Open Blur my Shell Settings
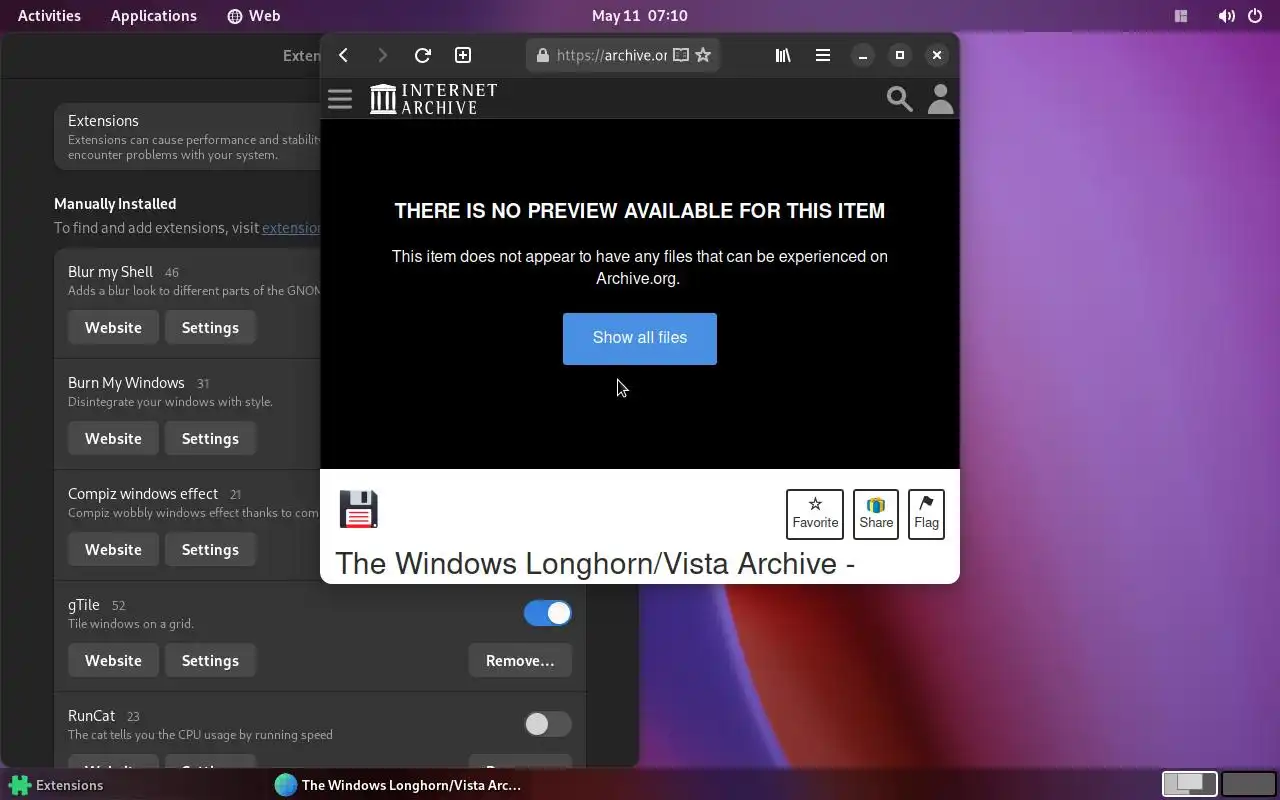The image size is (1280, 800). pos(210,328)
